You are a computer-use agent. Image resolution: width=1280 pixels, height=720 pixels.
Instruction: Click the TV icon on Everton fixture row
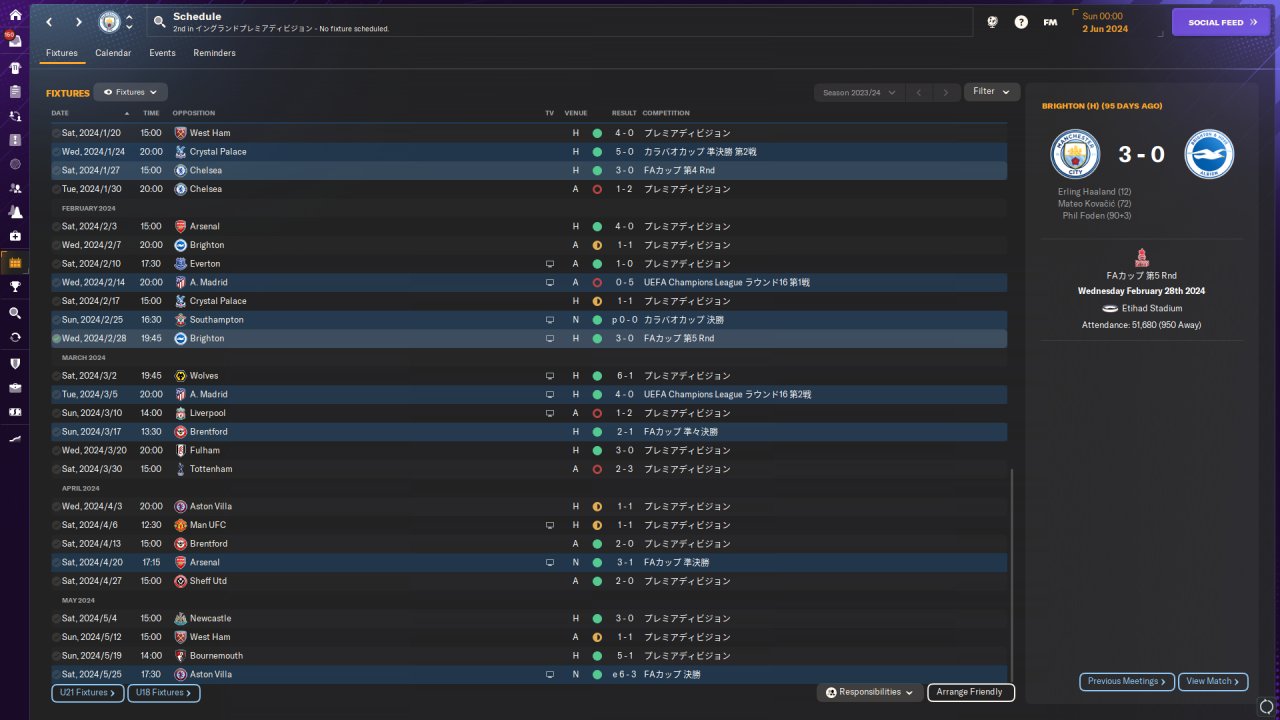pyautogui.click(x=549, y=264)
